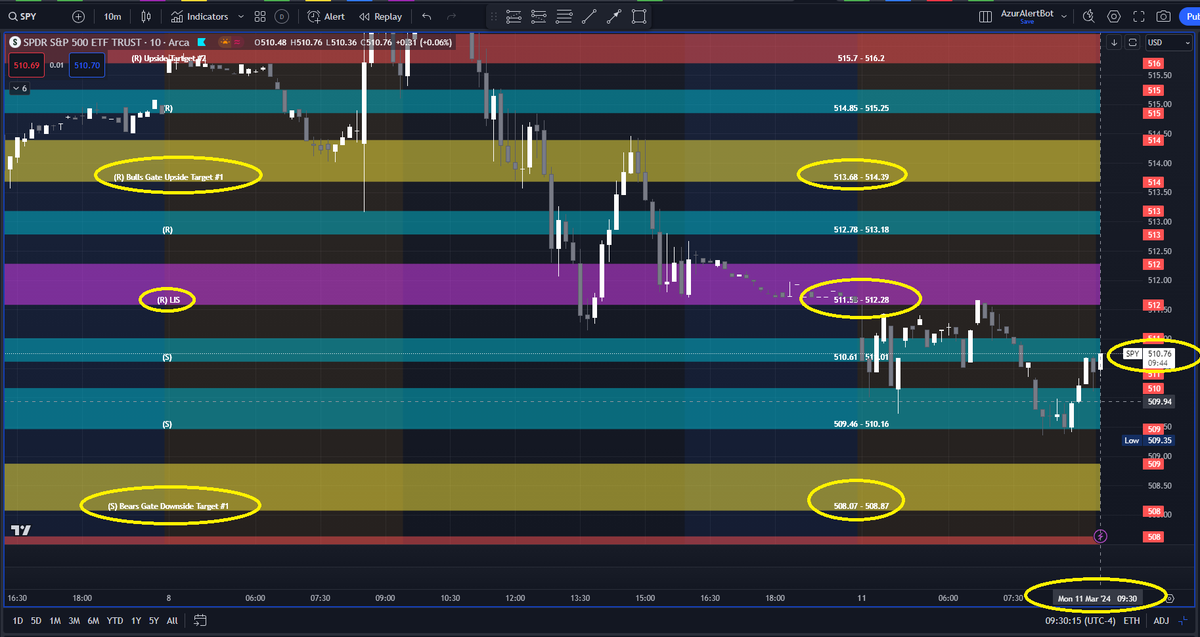The width and height of the screenshot is (1200, 637).
Task: Start bar Replay mode
Action: pos(381,17)
